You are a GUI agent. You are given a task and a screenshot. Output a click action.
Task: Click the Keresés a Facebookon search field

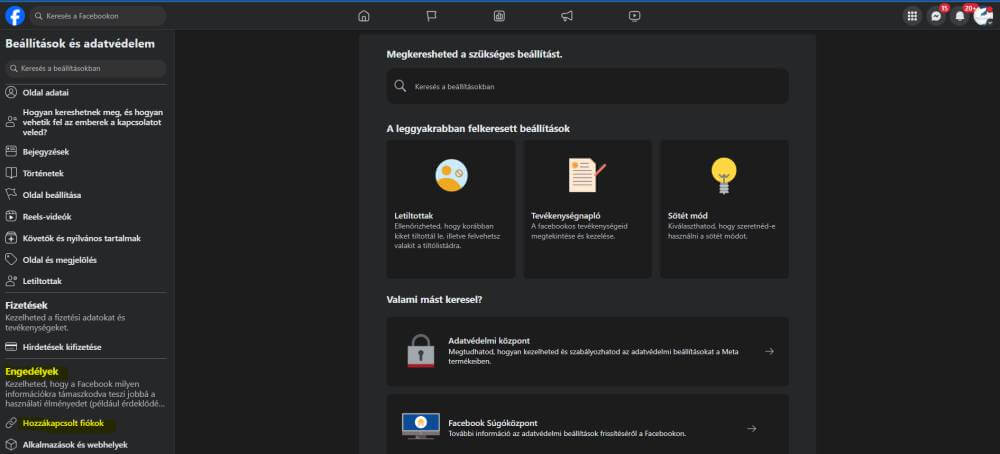pyautogui.click(x=98, y=16)
